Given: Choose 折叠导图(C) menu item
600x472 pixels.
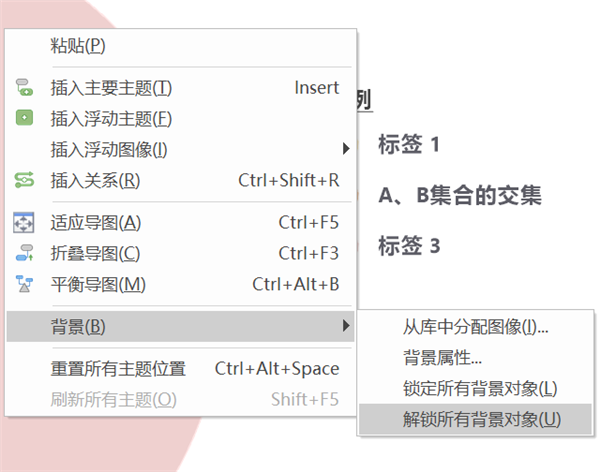Looking at the screenshot, I should point(180,253).
